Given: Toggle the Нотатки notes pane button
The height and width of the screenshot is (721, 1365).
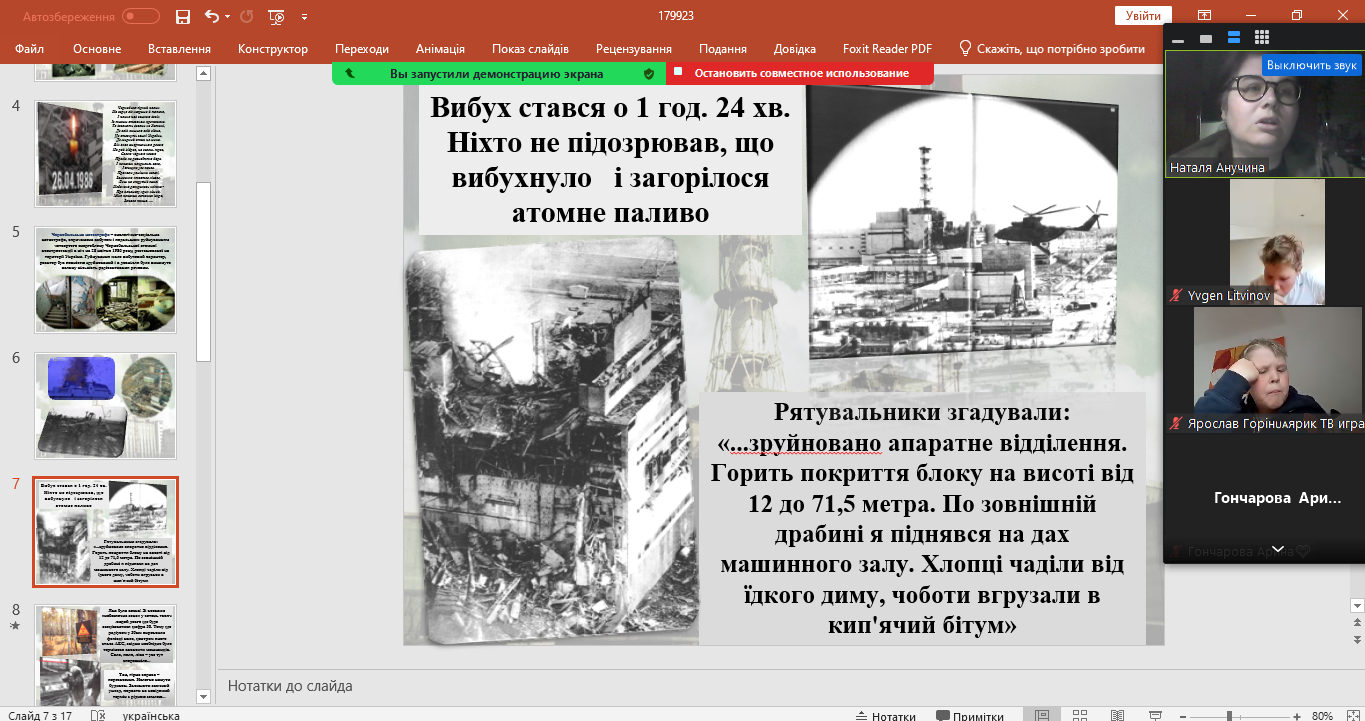Looking at the screenshot, I should [886, 716].
